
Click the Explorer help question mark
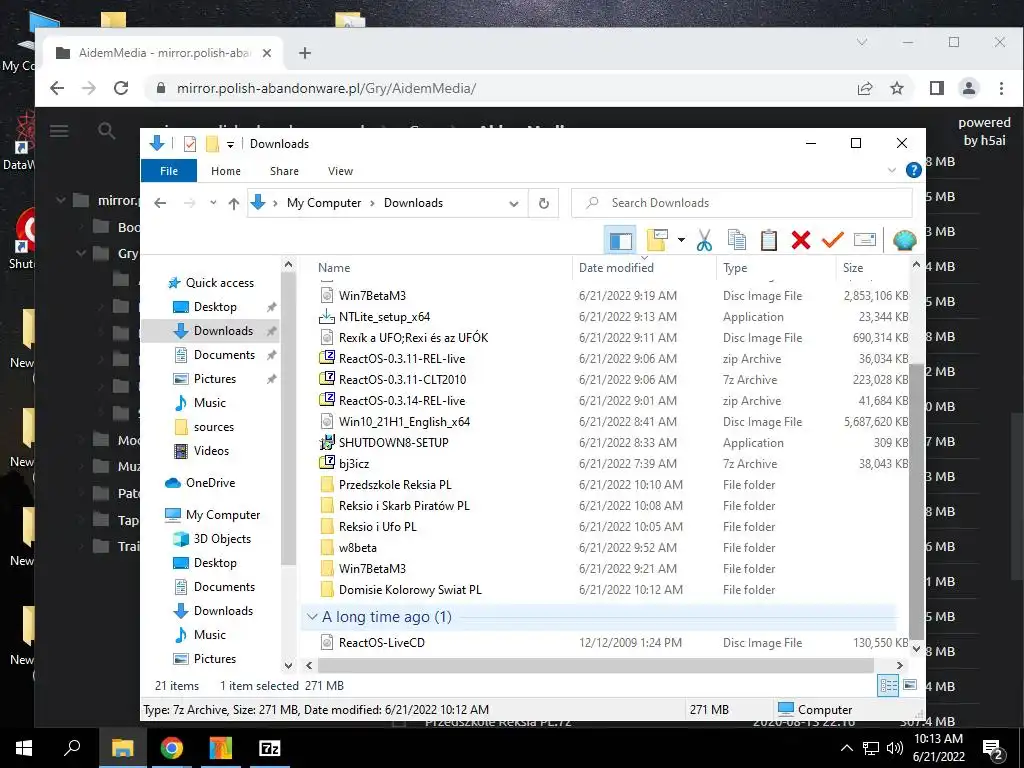tap(914, 170)
